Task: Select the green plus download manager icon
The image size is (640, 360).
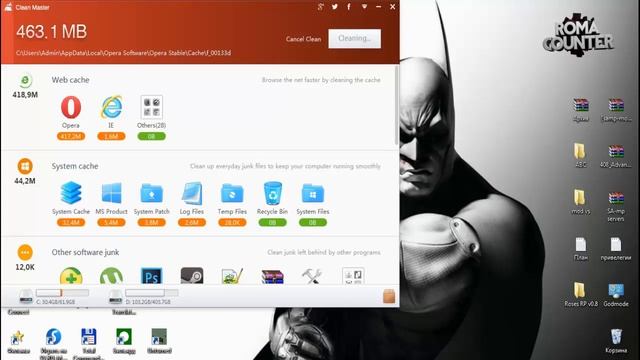Action: [71, 276]
